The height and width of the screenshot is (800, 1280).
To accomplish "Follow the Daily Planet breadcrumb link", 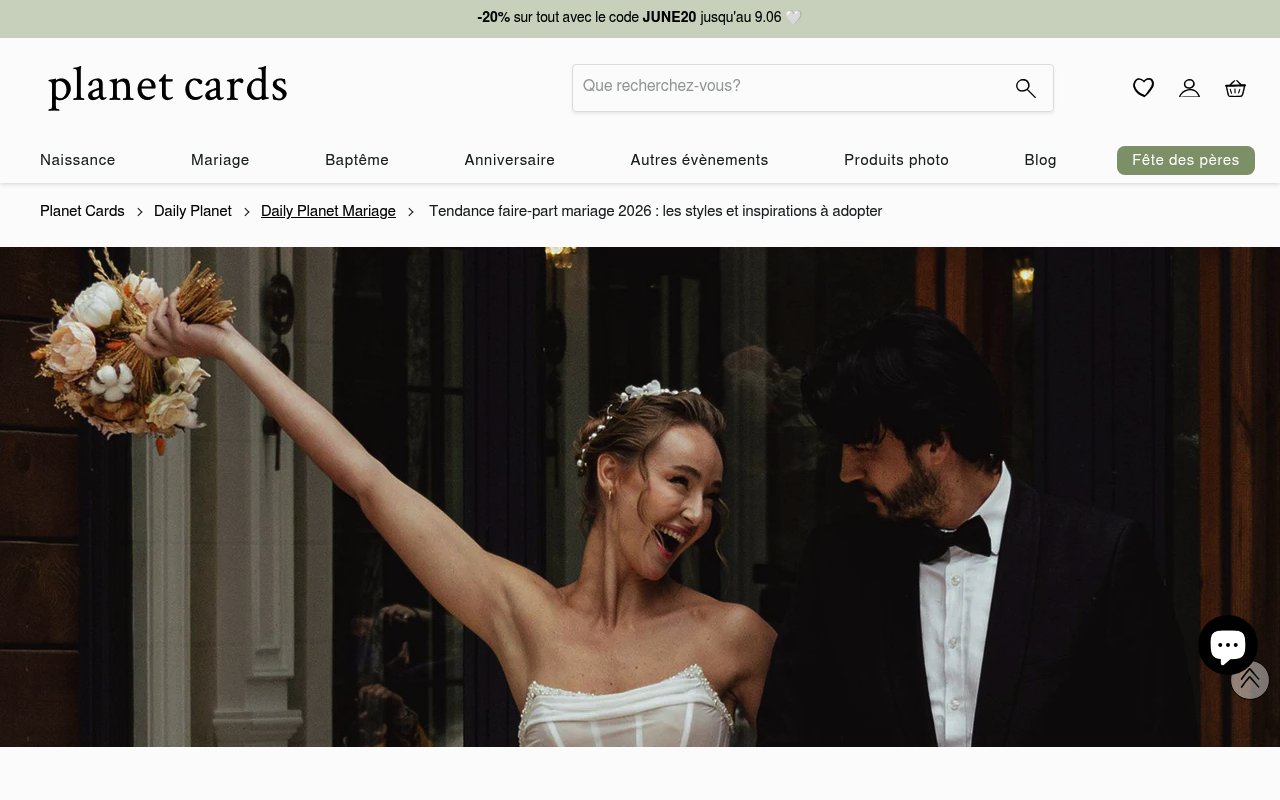I will 193,211.
